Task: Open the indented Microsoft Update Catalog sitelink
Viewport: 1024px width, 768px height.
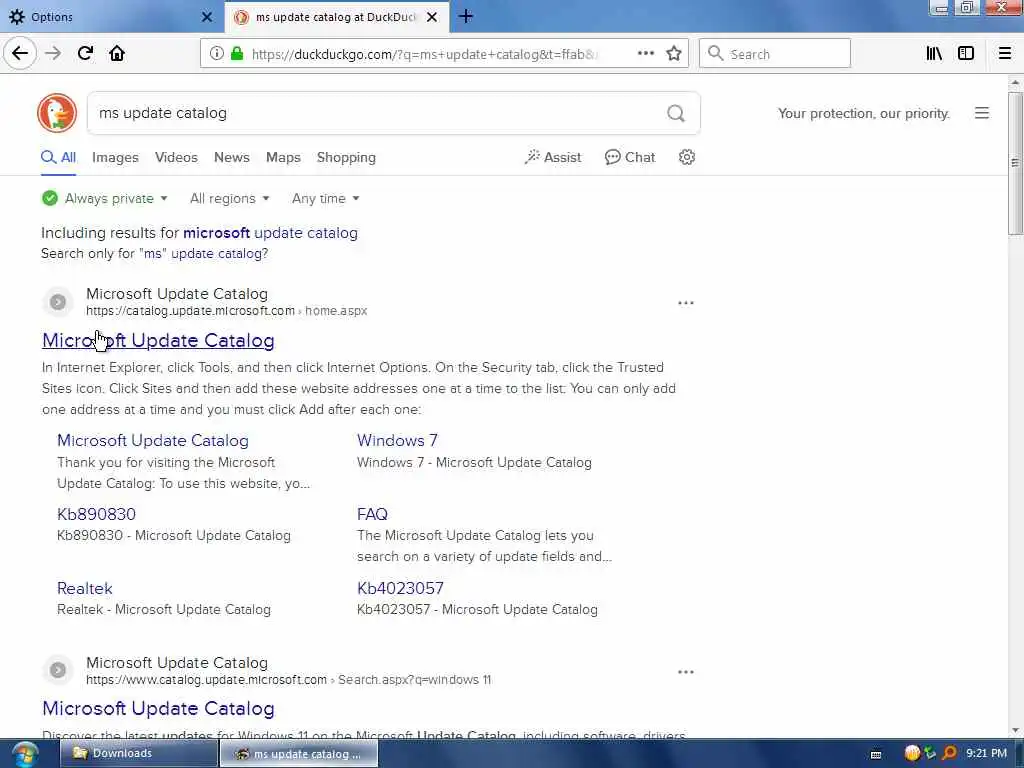Action: (153, 440)
